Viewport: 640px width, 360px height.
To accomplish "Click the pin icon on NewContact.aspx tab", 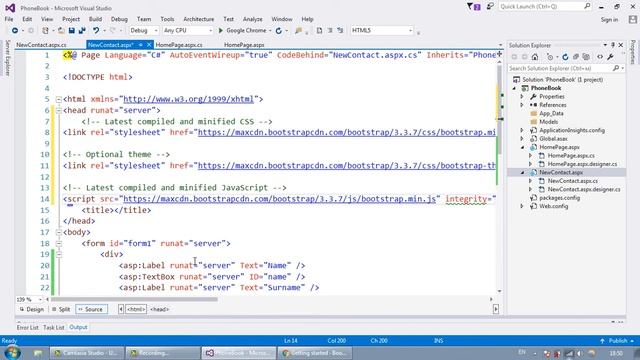I will (141, 45).
